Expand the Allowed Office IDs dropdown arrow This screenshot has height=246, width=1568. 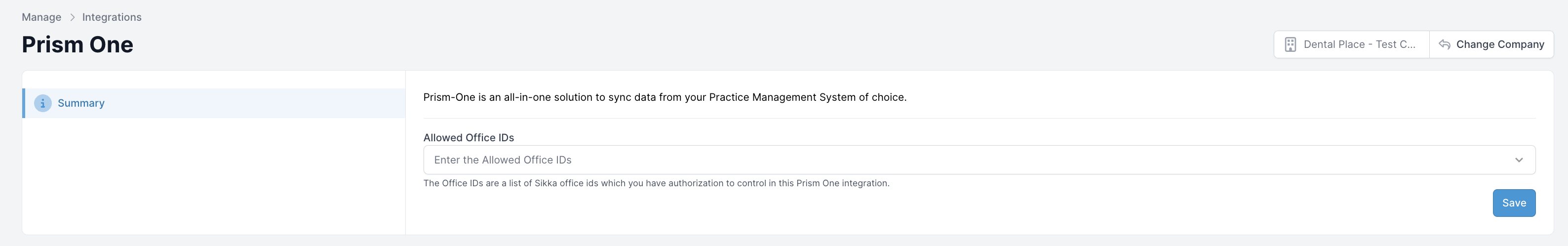pos(1519,160)
